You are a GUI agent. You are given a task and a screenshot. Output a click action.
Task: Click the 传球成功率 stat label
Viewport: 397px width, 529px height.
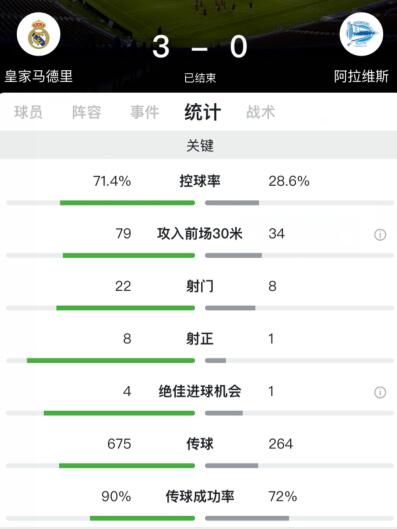[200, 497]
